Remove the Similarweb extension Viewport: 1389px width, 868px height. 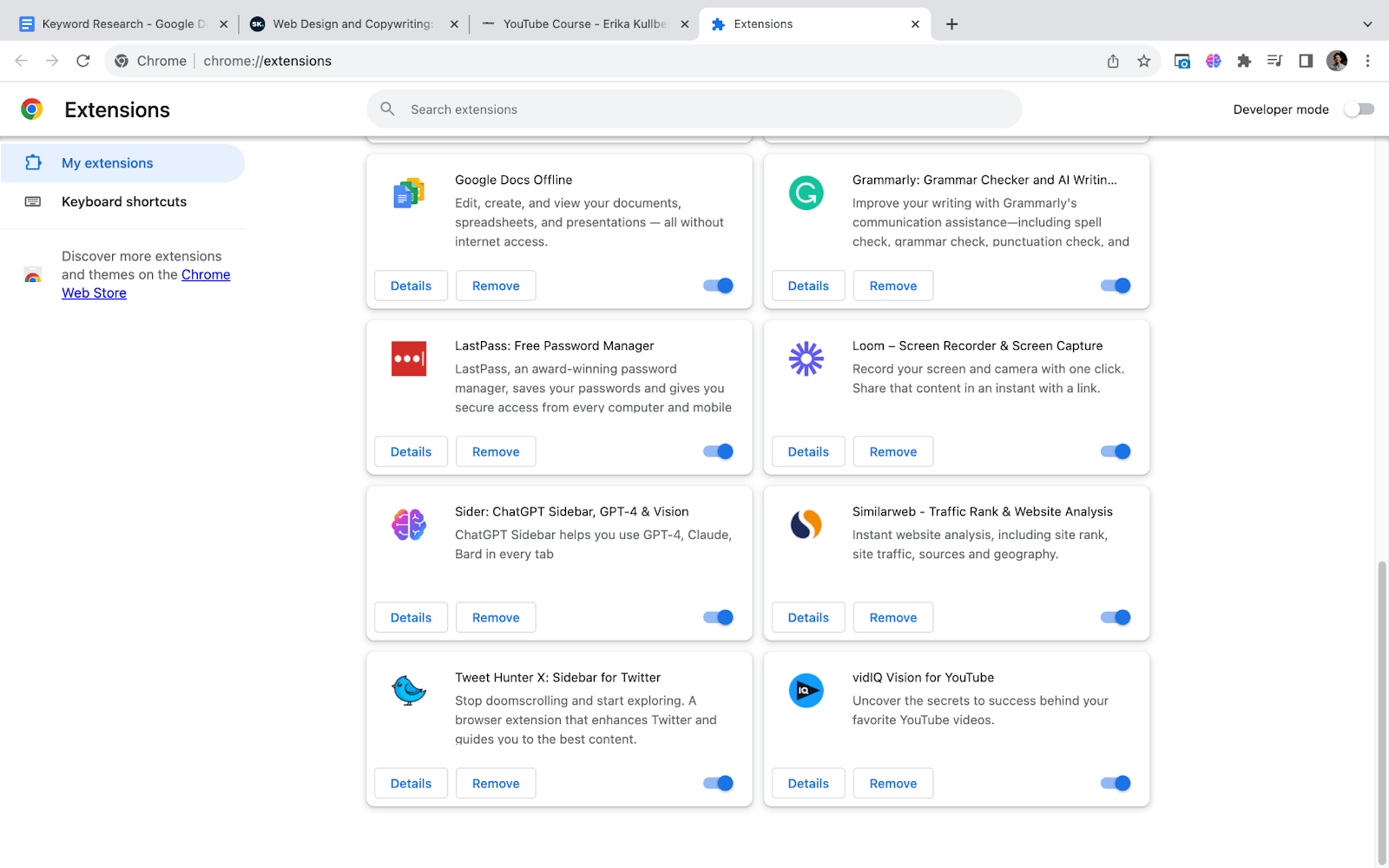coord(892,617)
